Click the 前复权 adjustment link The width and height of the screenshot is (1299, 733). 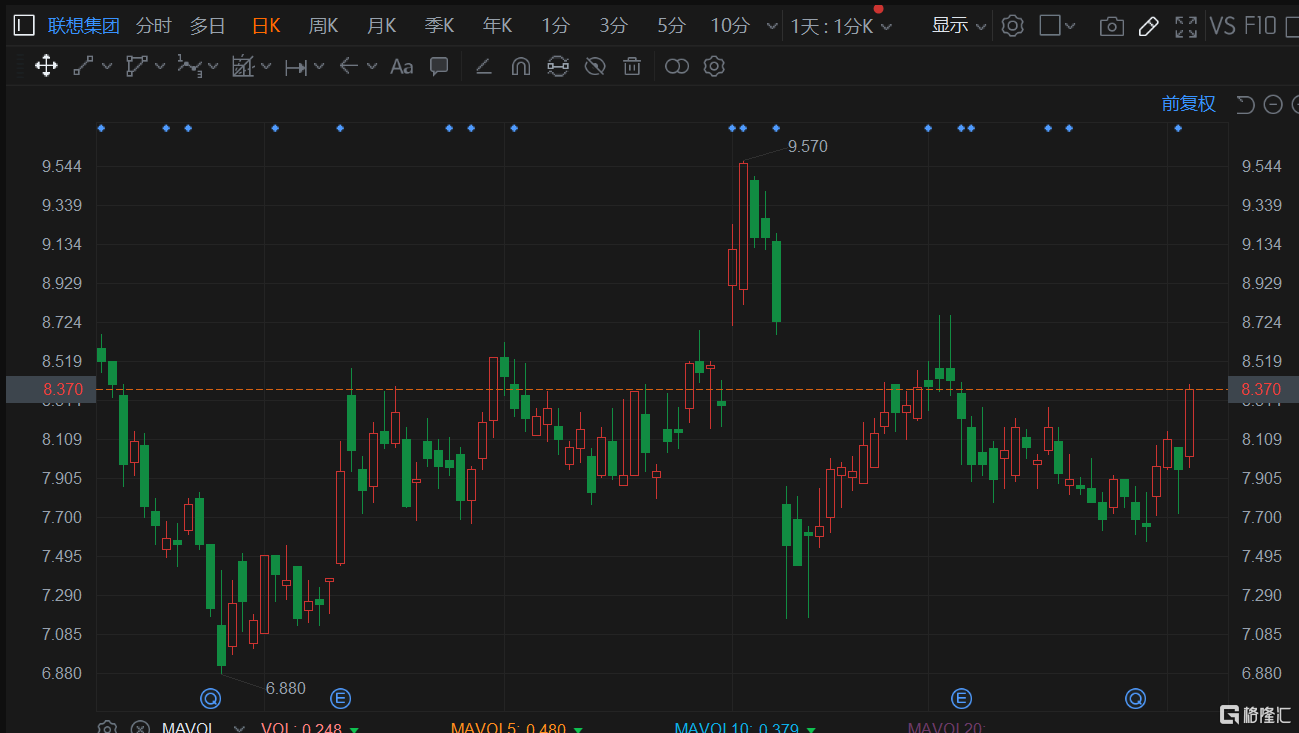tap(1188, 104)
